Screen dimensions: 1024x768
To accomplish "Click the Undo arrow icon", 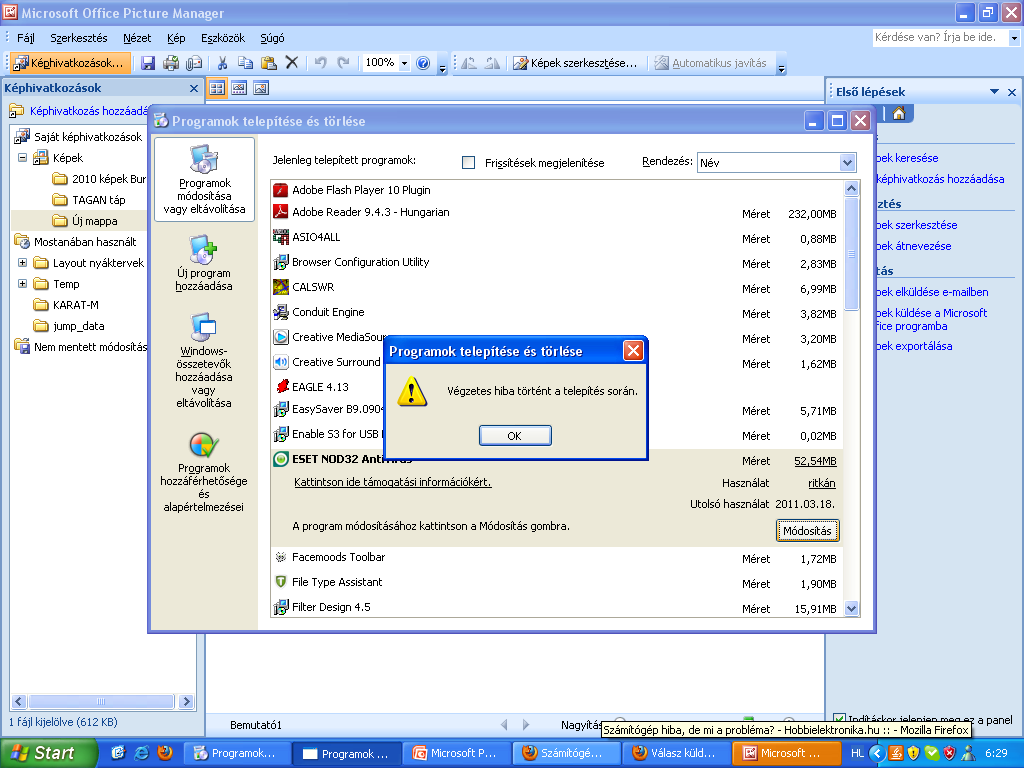I will (321, 63).
